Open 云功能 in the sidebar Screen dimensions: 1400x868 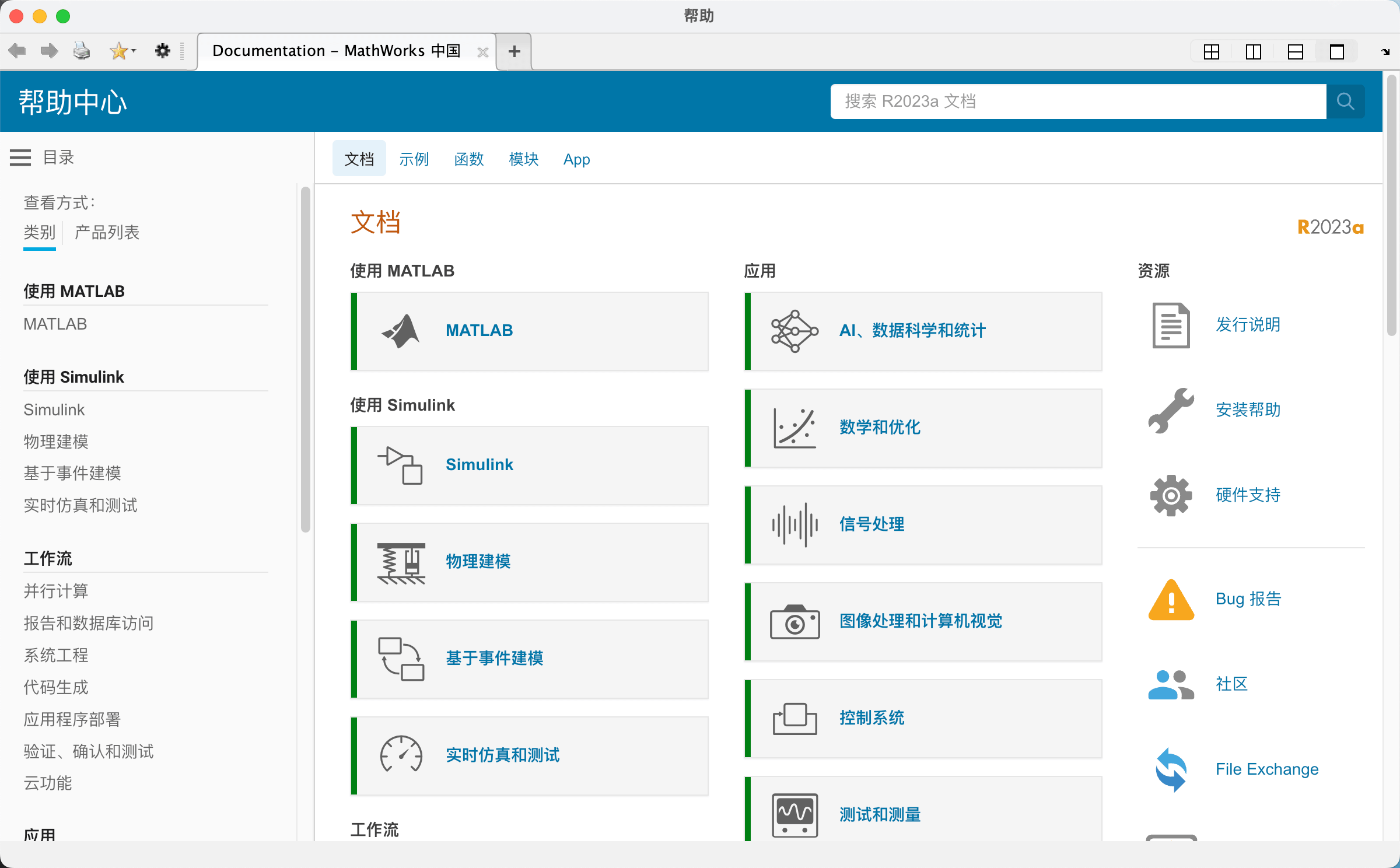(48, 783)
